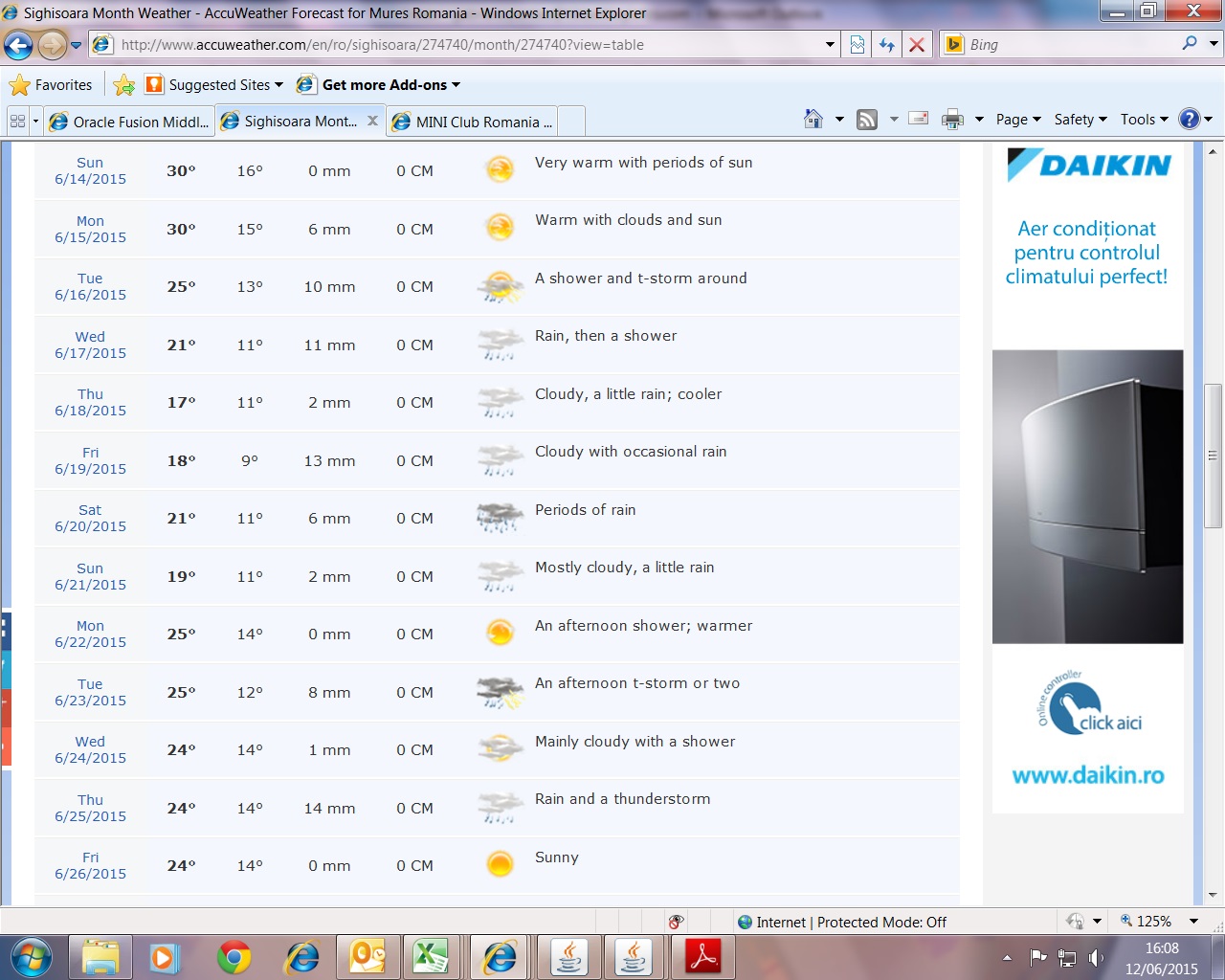Switch to the MINI Club Romania tab
Image resolution: width=1225 pixels, height=980 pixels.
tap(474, 122)
